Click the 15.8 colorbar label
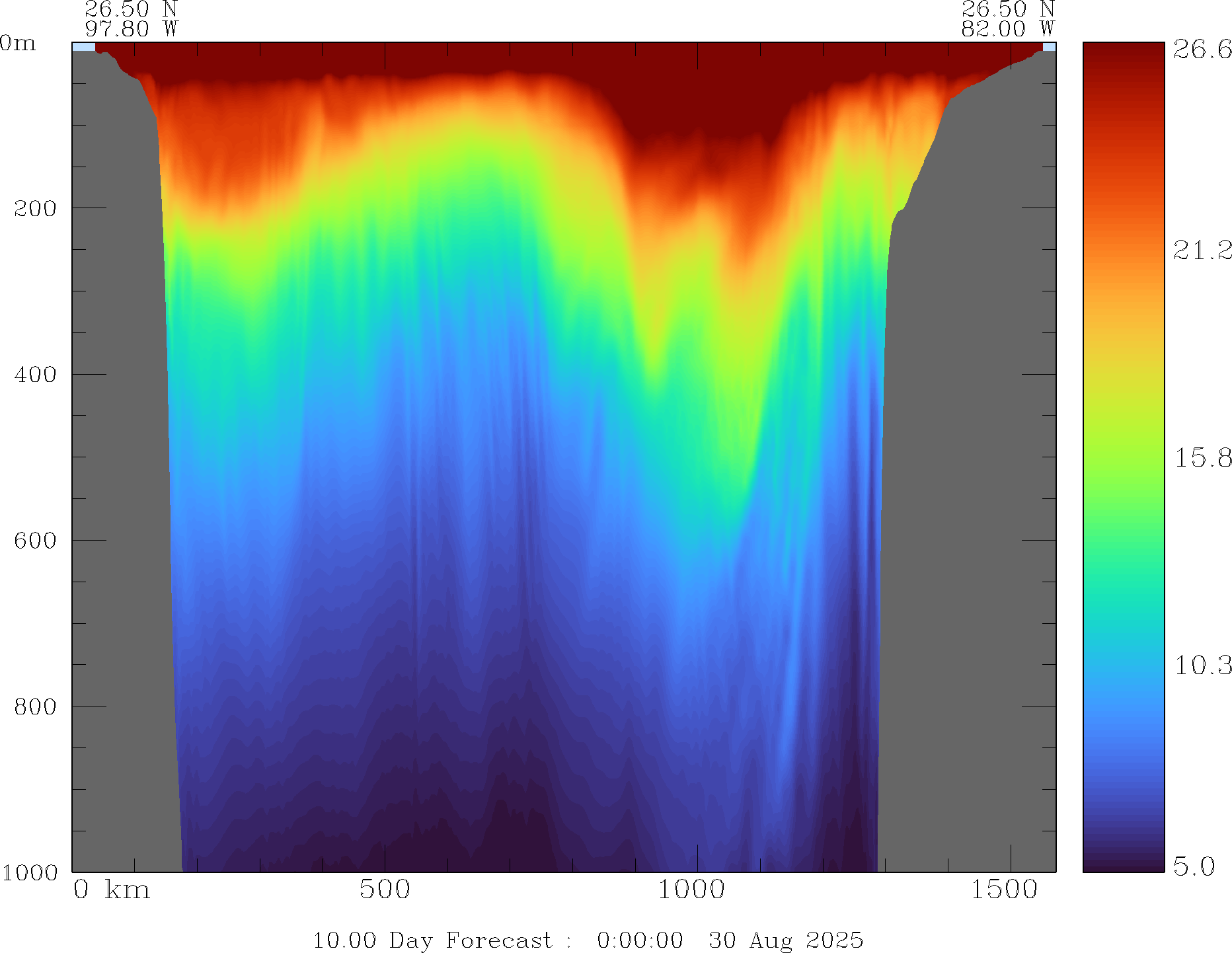 (x=1202, y=458)
